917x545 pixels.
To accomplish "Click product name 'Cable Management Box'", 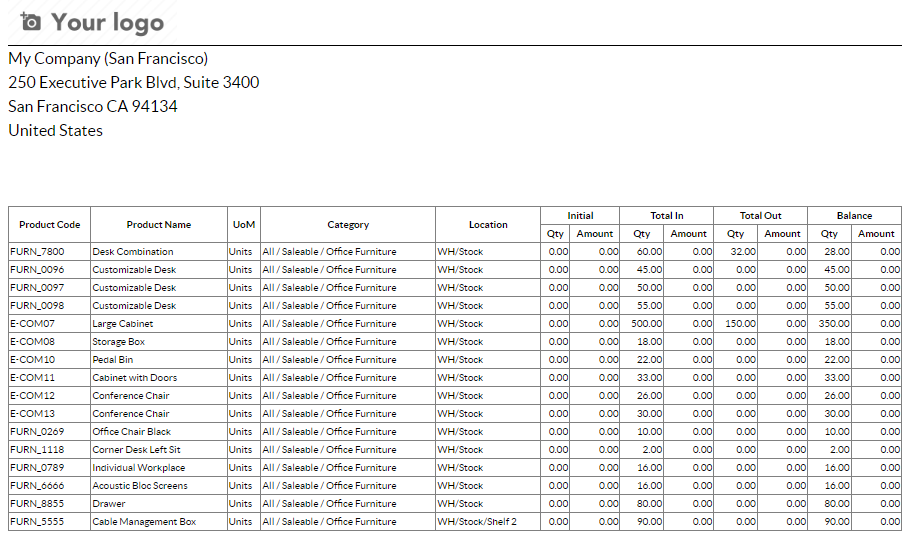I will click(144, 522).
